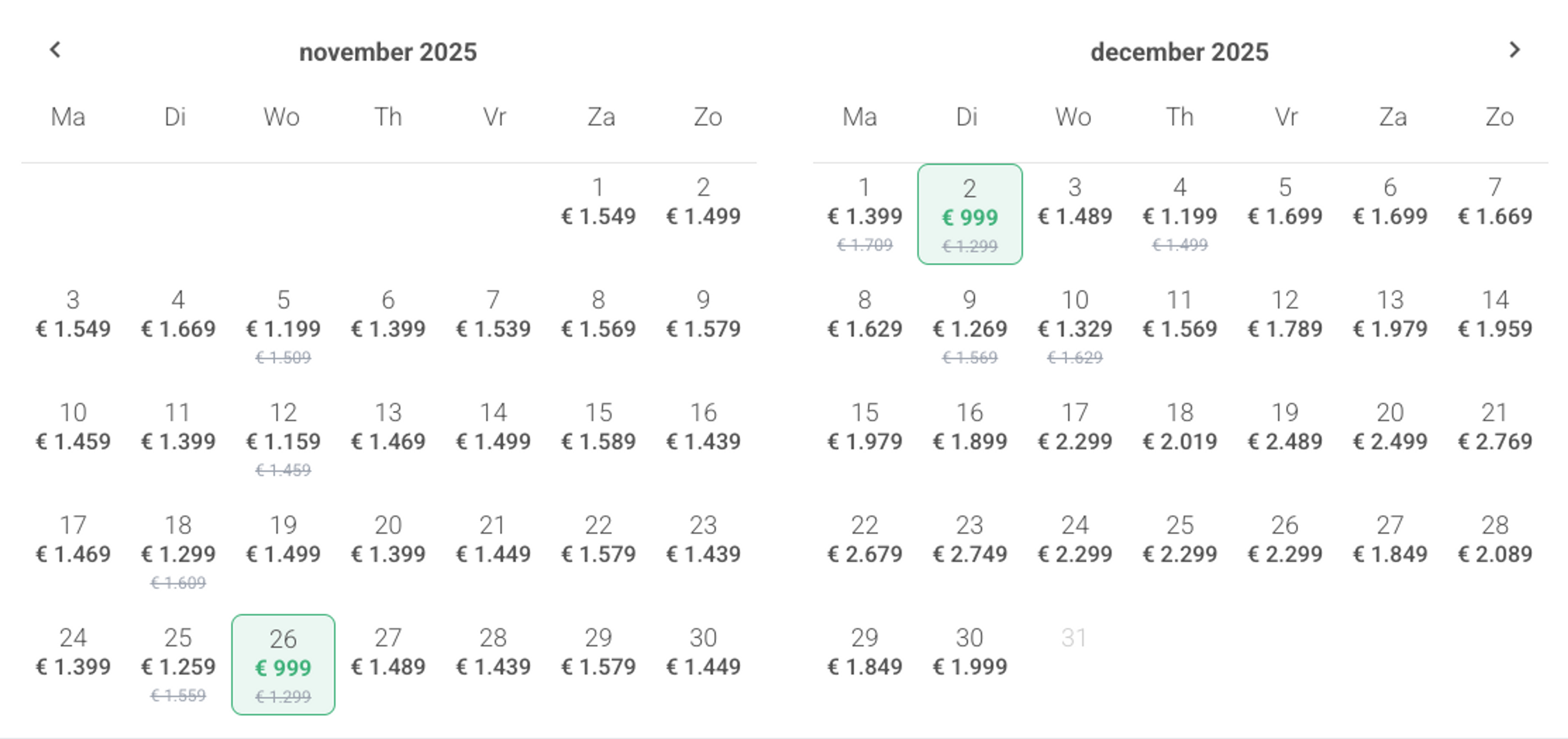Screen dimensions: 1568x739
Task: Advance to next month with right chevron
Action: tap(1515, 50)
